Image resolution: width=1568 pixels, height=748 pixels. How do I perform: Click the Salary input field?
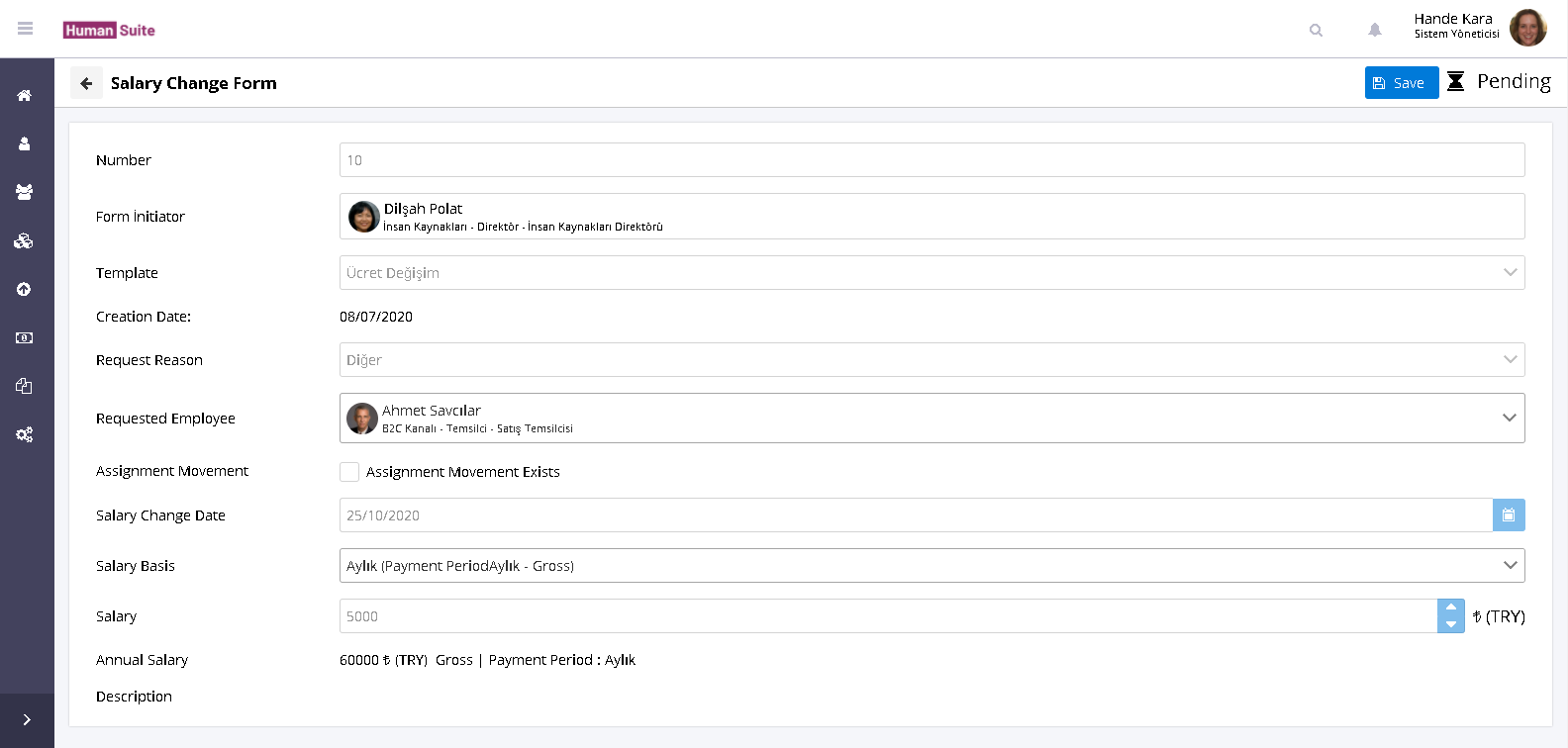(x=887, y=615)
